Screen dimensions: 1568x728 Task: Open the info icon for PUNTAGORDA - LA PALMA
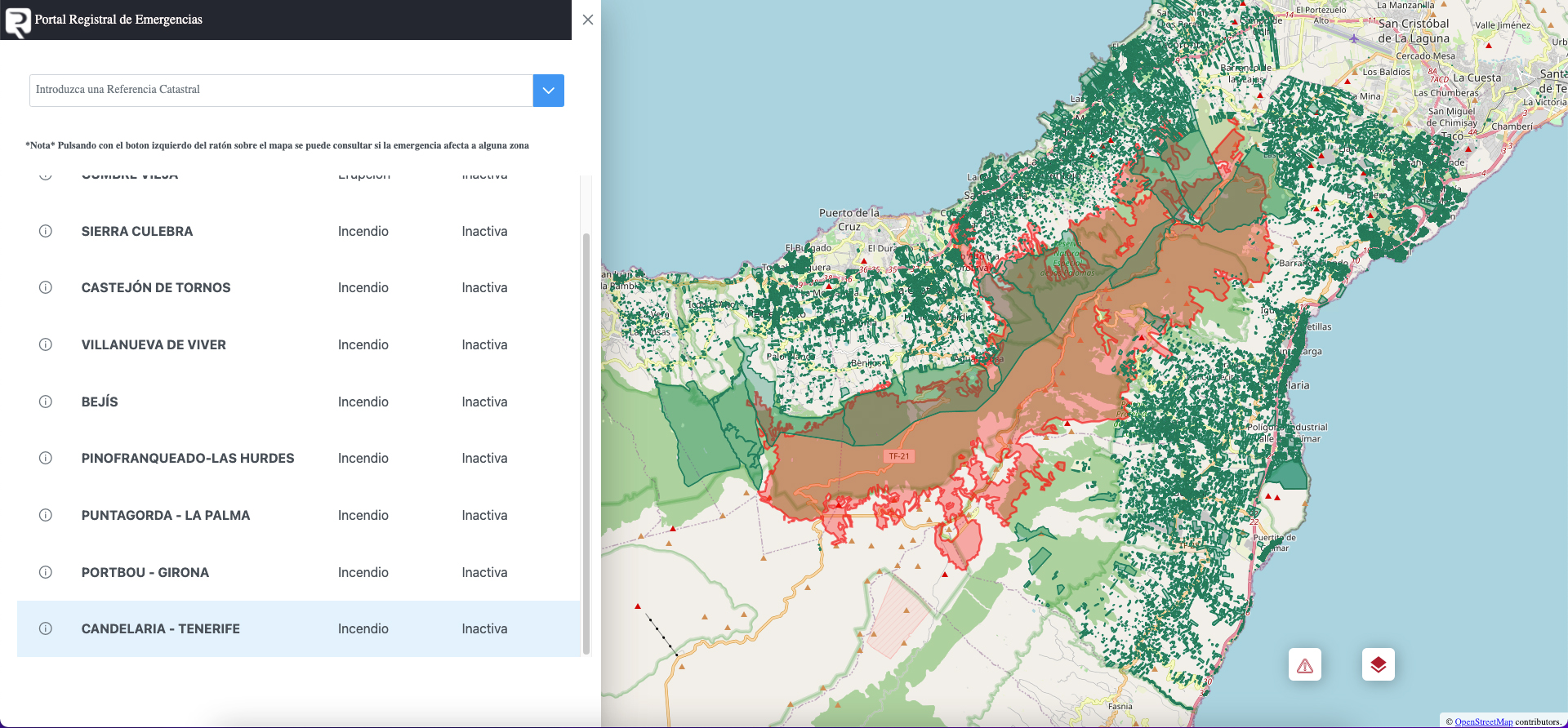(46, 515)
